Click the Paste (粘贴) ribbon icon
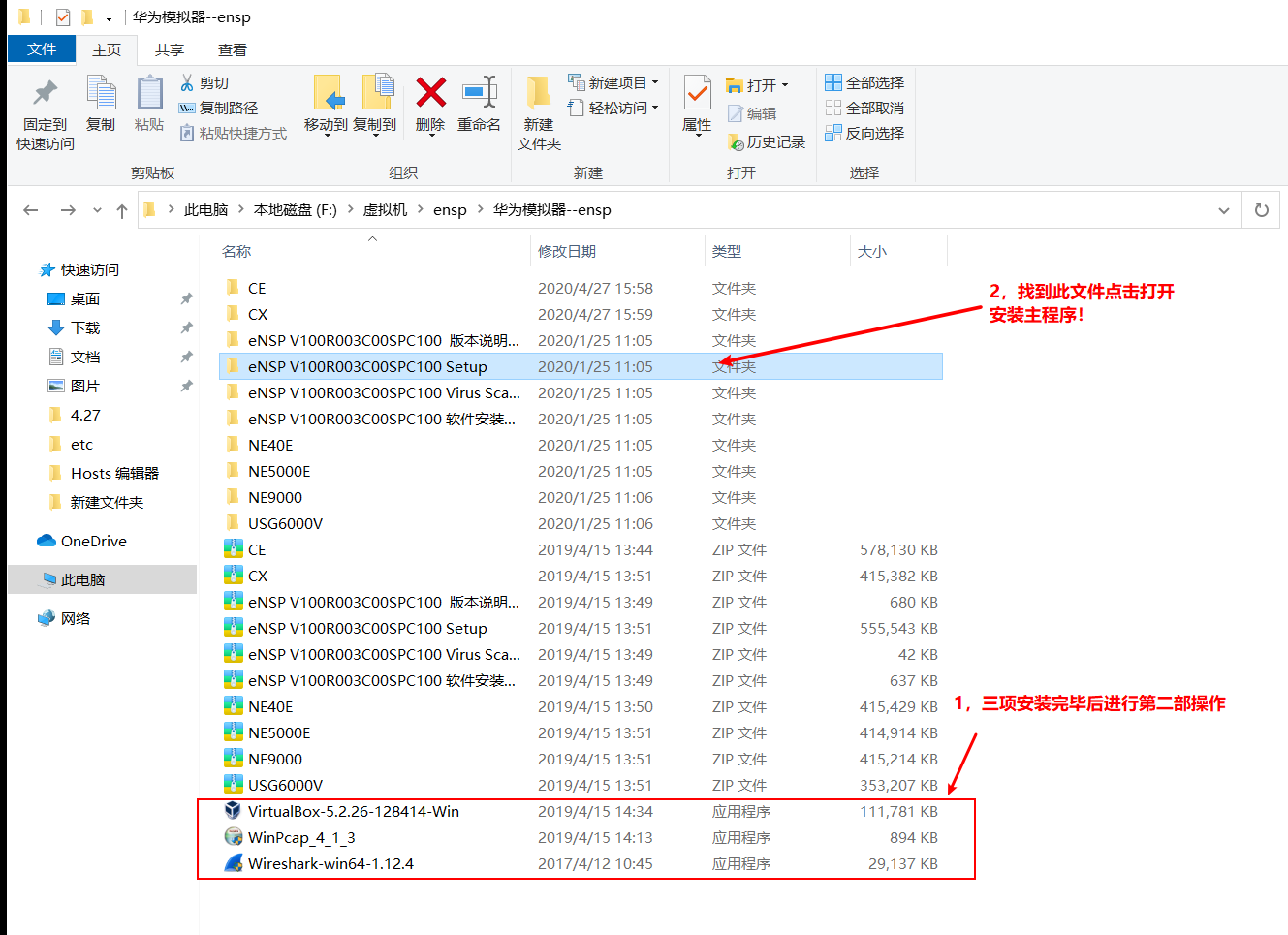The image size is (1288, 935). point(149,94)
